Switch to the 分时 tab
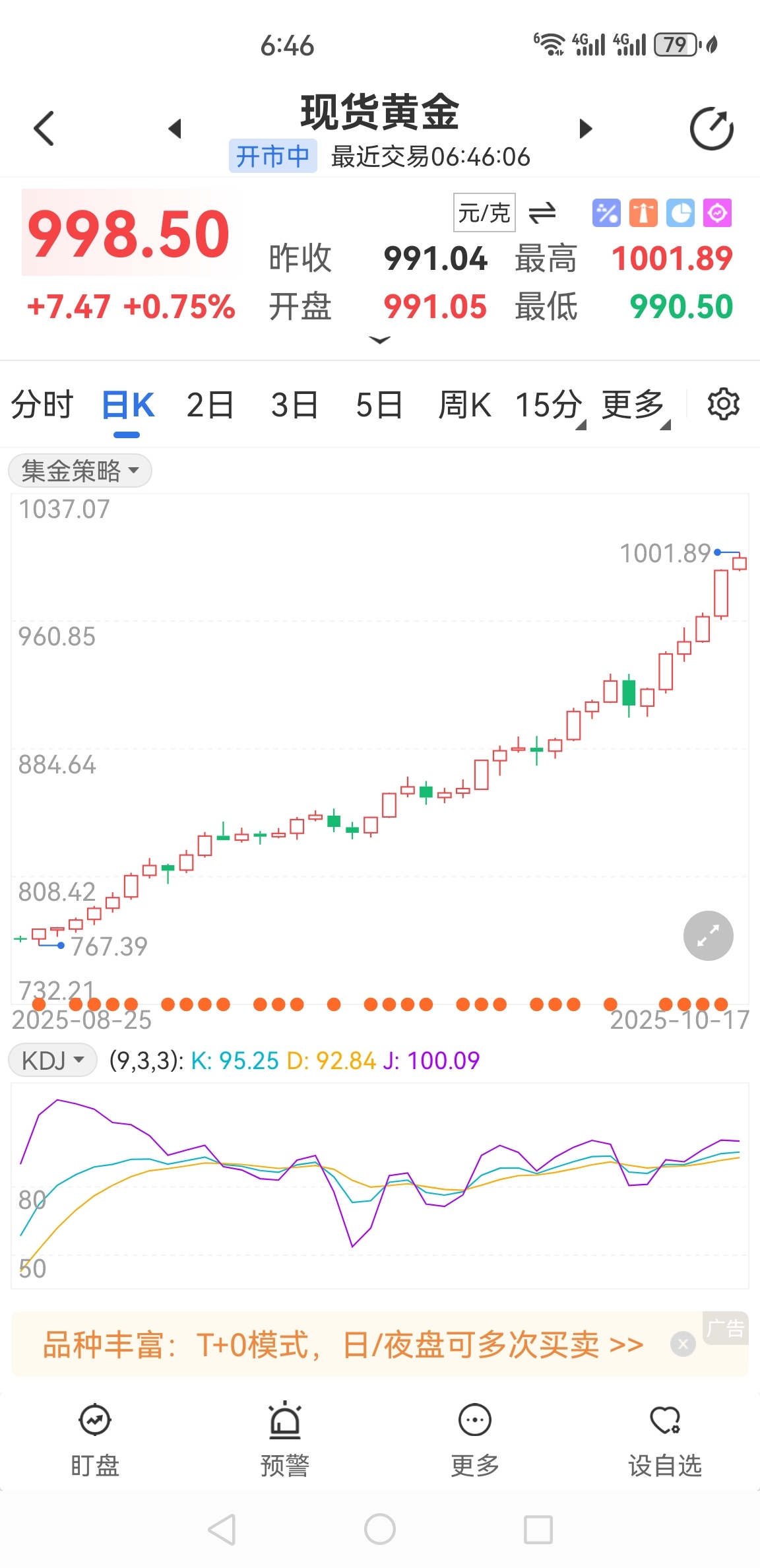Screen dimensions: 760x1568 tap(42, 405)
